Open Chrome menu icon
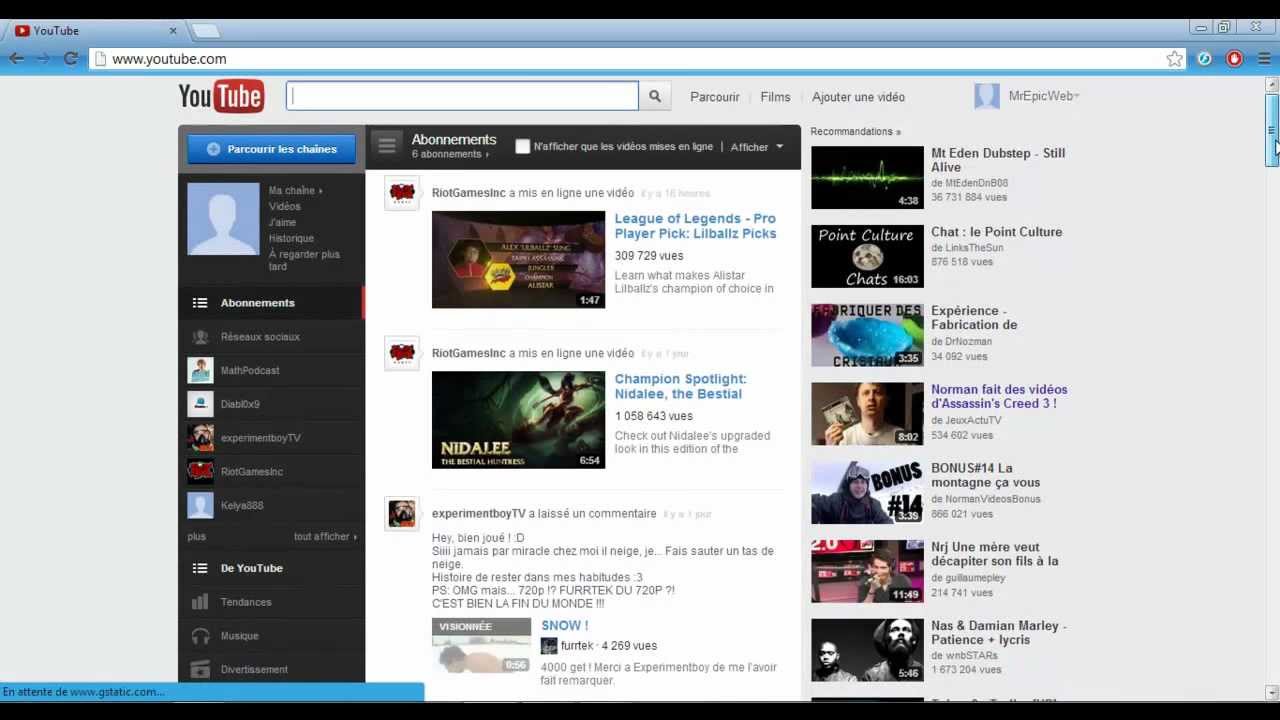Image resolution: width=1280 pixels, height=720 pixels. (1264, 59)
